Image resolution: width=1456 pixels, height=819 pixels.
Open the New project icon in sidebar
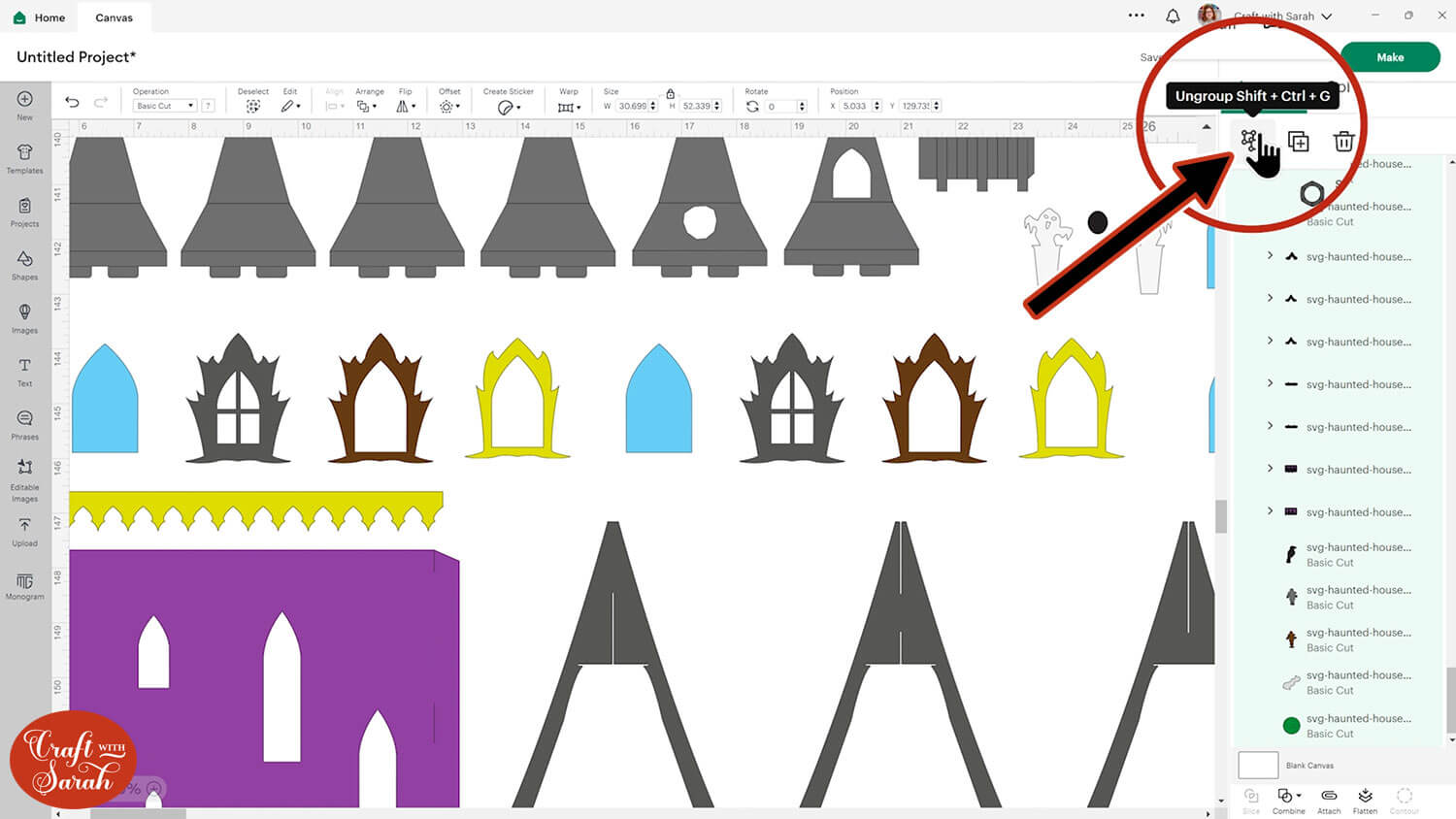click(25, 105)
